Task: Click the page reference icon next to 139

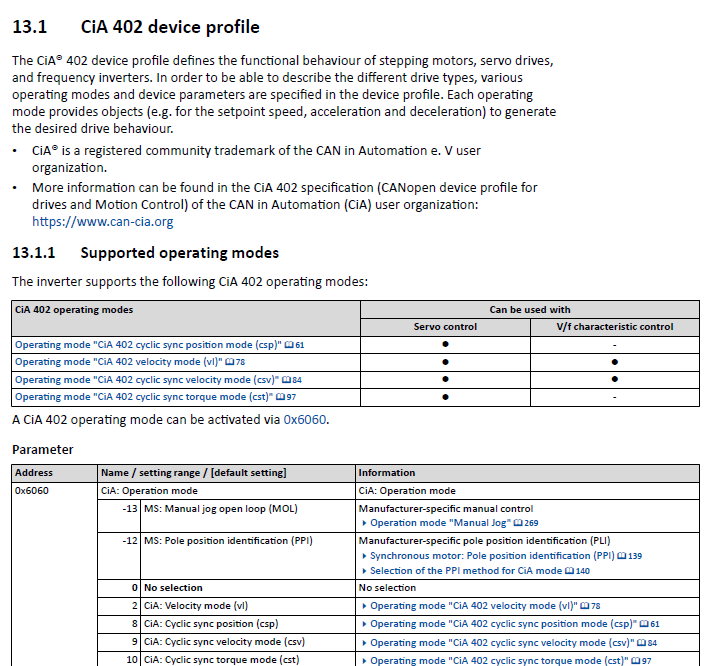Action: click(x=623, y=556)
